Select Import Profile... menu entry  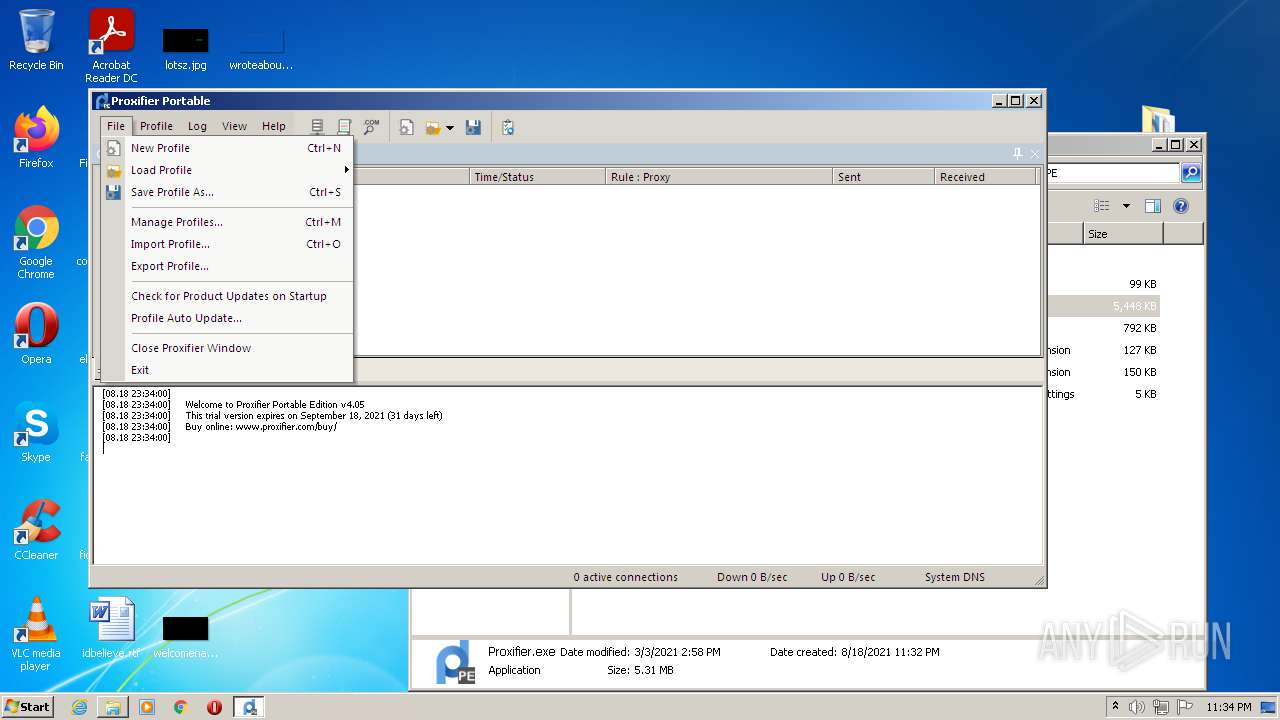pyautogui.click(x=227, y=244)
